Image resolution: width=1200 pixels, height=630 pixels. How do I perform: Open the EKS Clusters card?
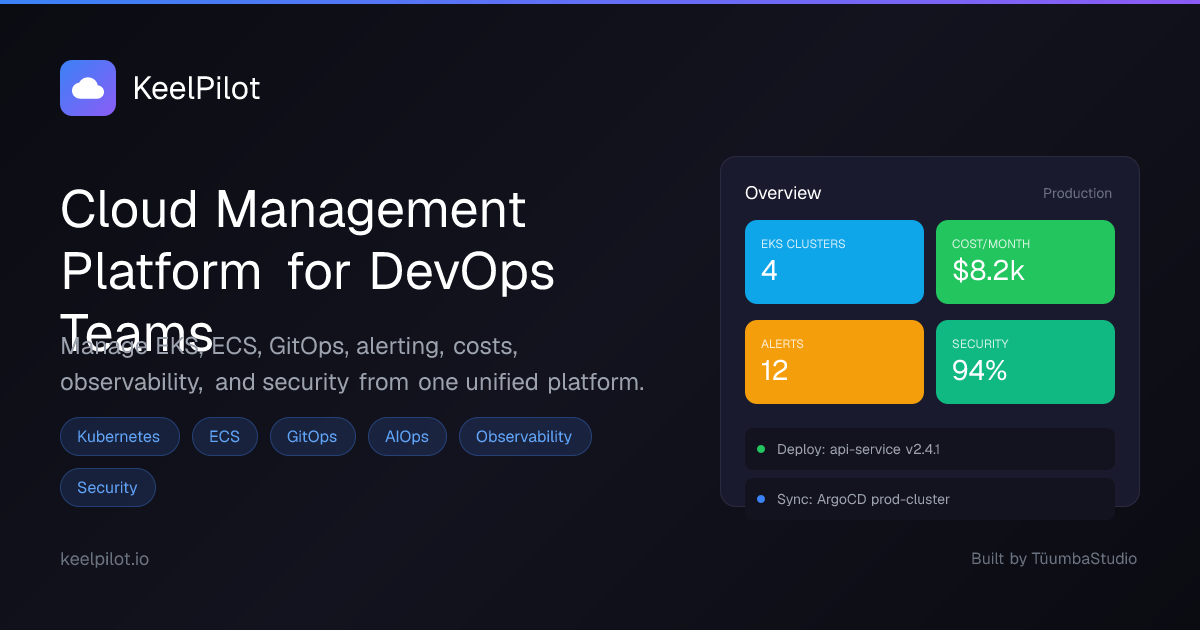(834, 262)
